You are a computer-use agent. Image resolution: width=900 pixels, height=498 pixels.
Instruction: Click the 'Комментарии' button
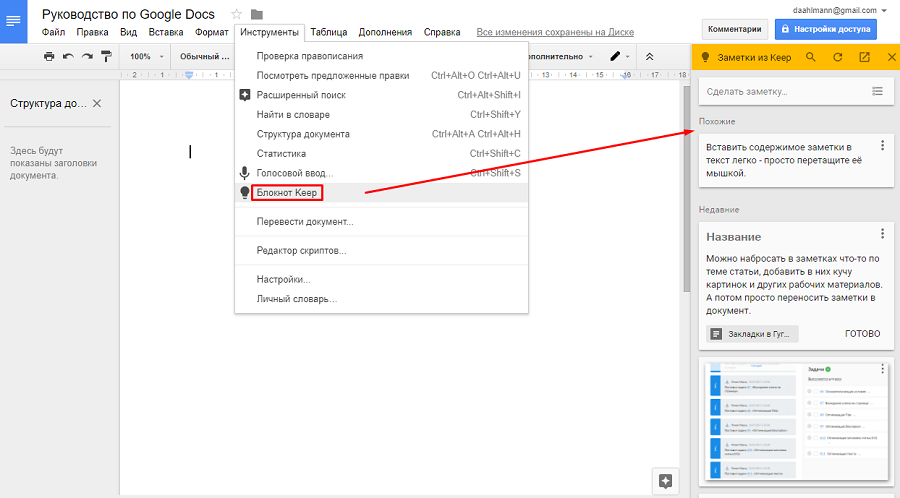[735, 29]
